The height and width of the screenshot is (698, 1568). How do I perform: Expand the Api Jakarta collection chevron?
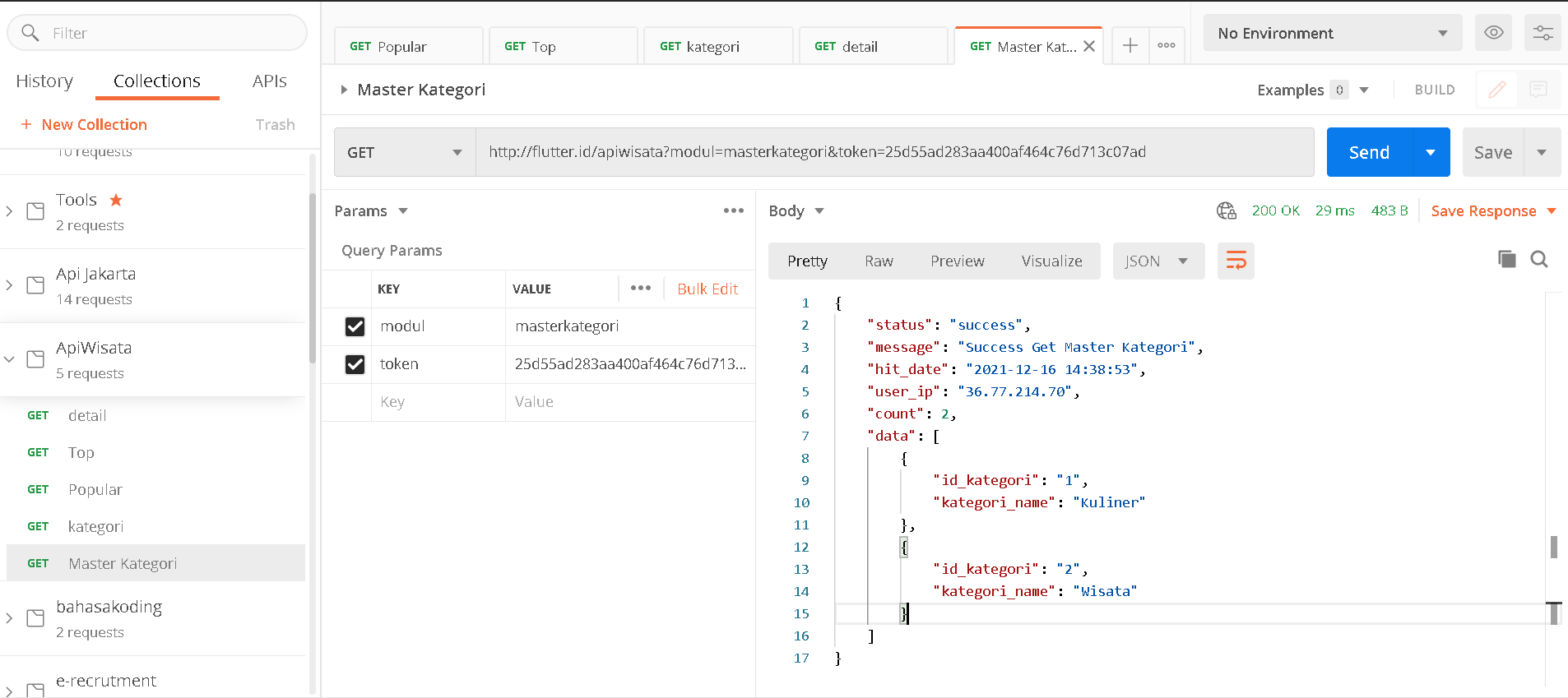9,285
